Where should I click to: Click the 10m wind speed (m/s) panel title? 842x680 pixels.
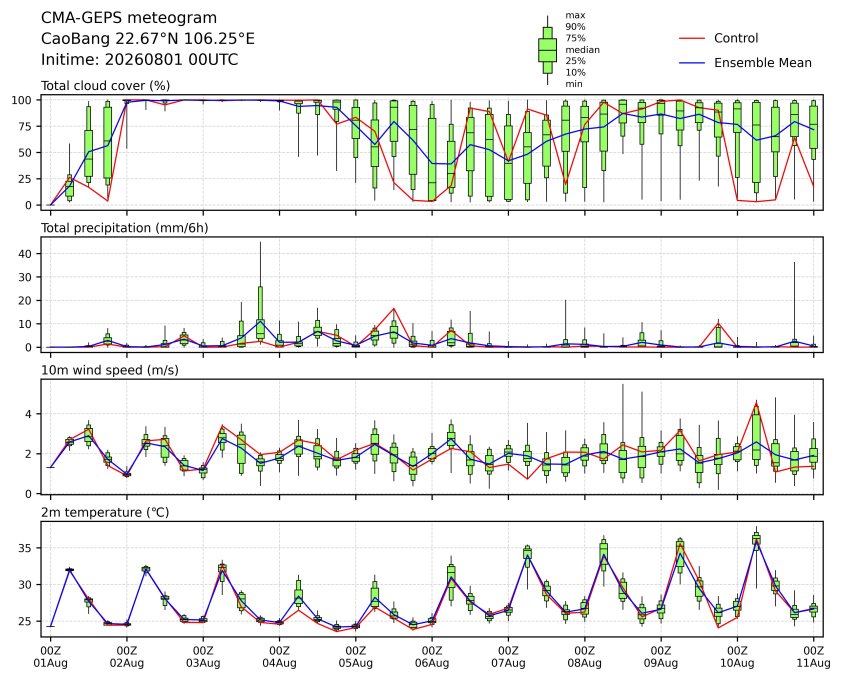pyautogui.click(x=110, y=370)
